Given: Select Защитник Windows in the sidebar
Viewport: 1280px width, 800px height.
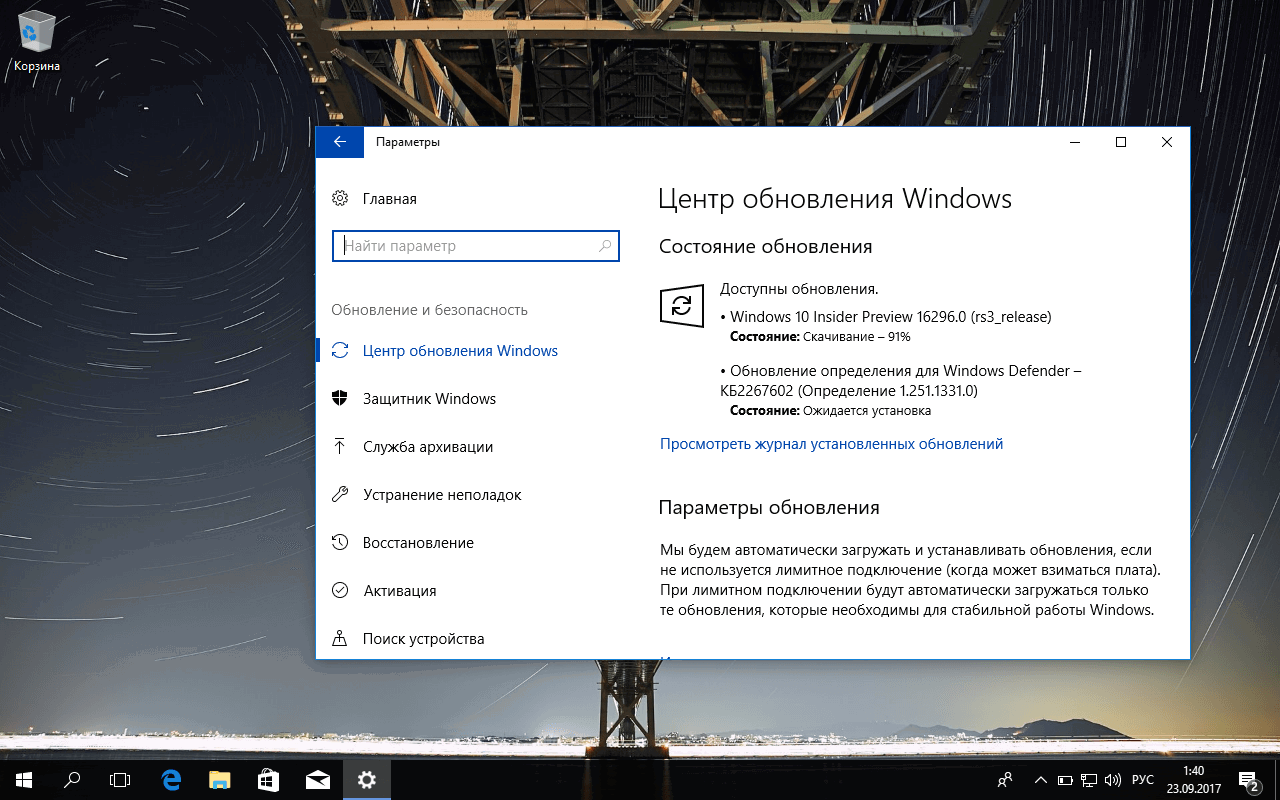Looking at the screenshot, I should (x=426, y=398).
